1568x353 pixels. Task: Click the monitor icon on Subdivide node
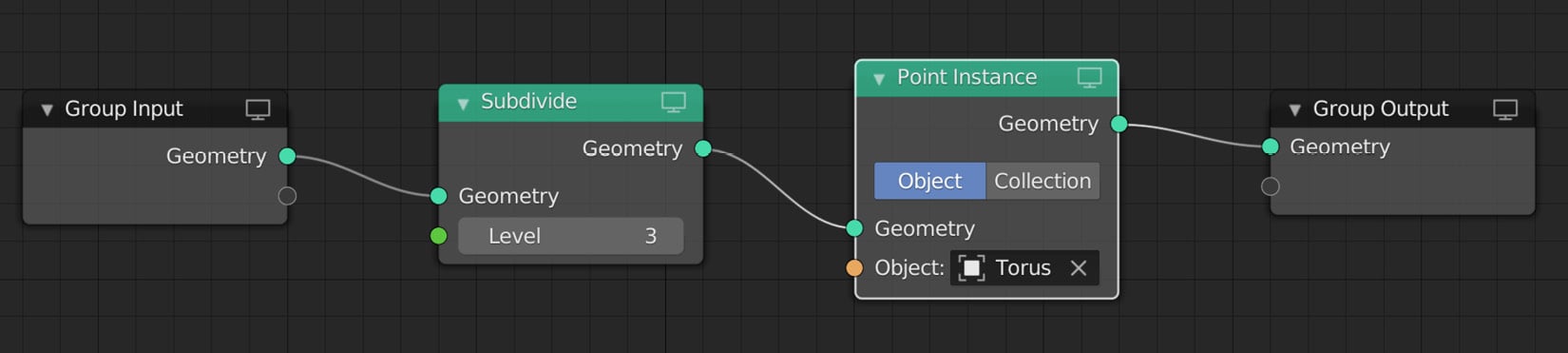(673, 102)
